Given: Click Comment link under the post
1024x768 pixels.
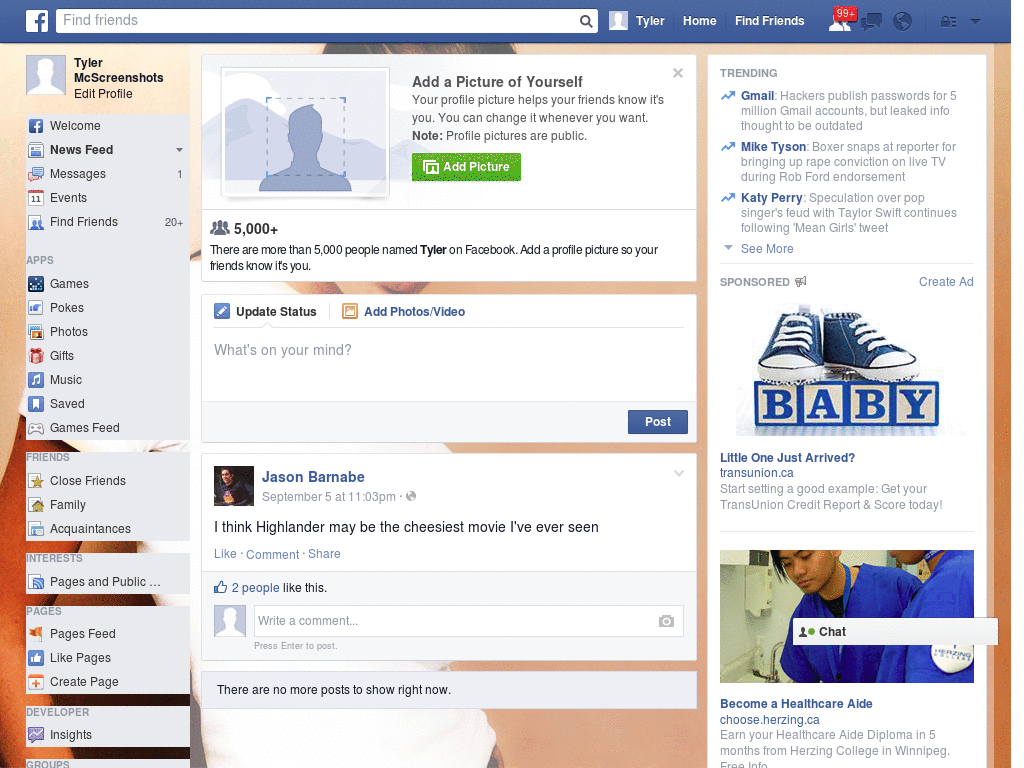Looking at the screenshot, I should point(272,554).
